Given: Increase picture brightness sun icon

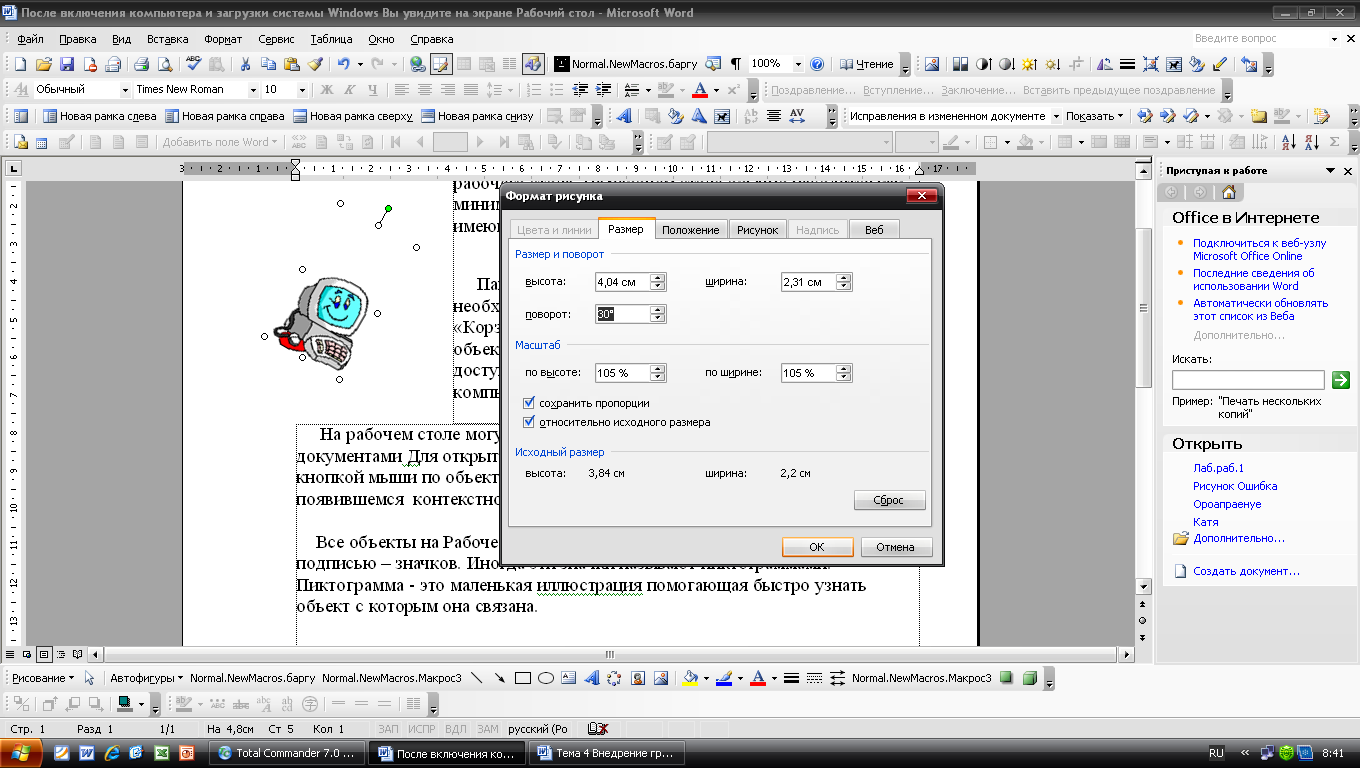Looking at the screenshot, I should pyautogui.click(x=1028, y=64).
